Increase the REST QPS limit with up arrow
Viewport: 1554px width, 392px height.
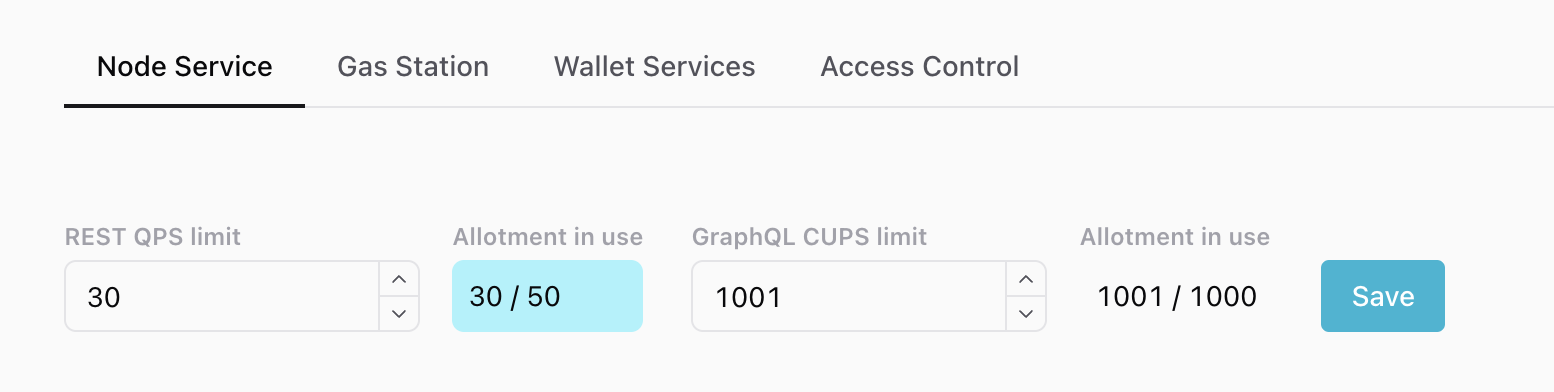(398, 279)
